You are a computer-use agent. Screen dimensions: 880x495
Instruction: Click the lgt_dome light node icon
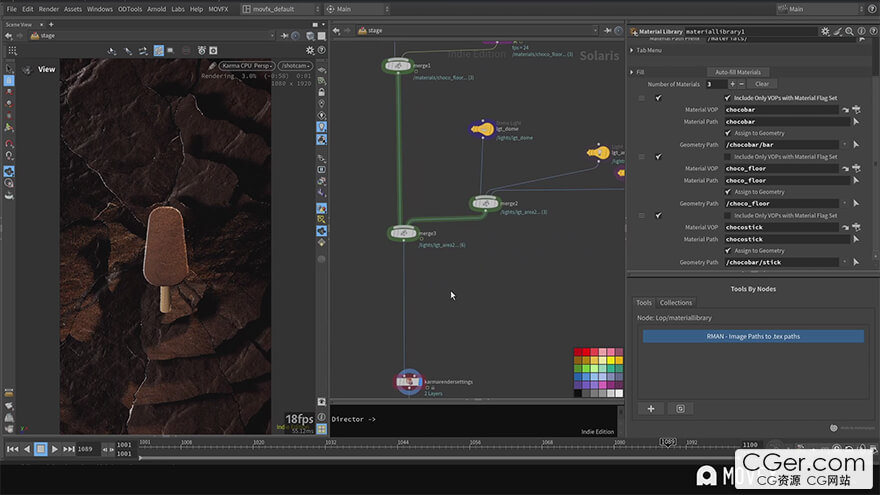coord(482,129)
